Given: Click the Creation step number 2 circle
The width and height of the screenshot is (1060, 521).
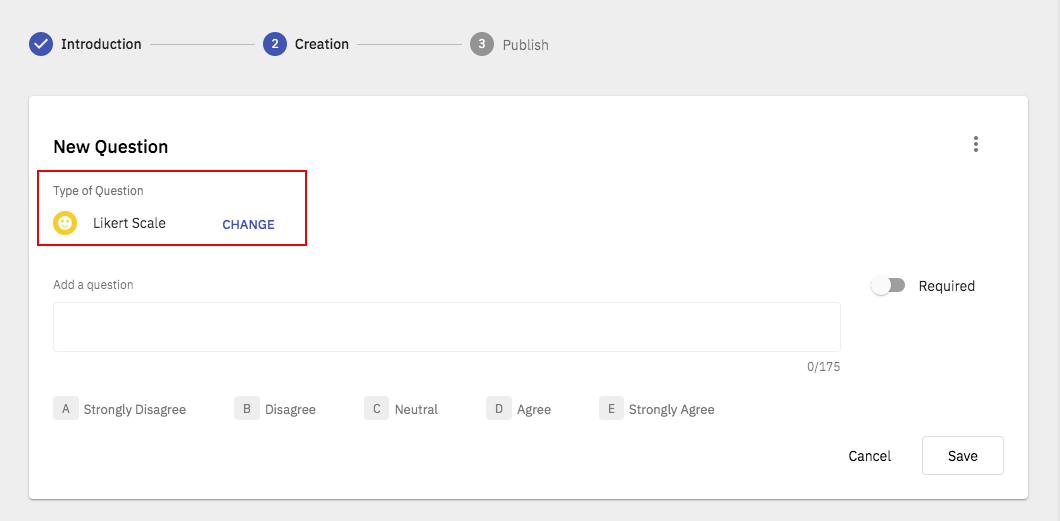Looking at the screenshot, I should tap(275, 44).
